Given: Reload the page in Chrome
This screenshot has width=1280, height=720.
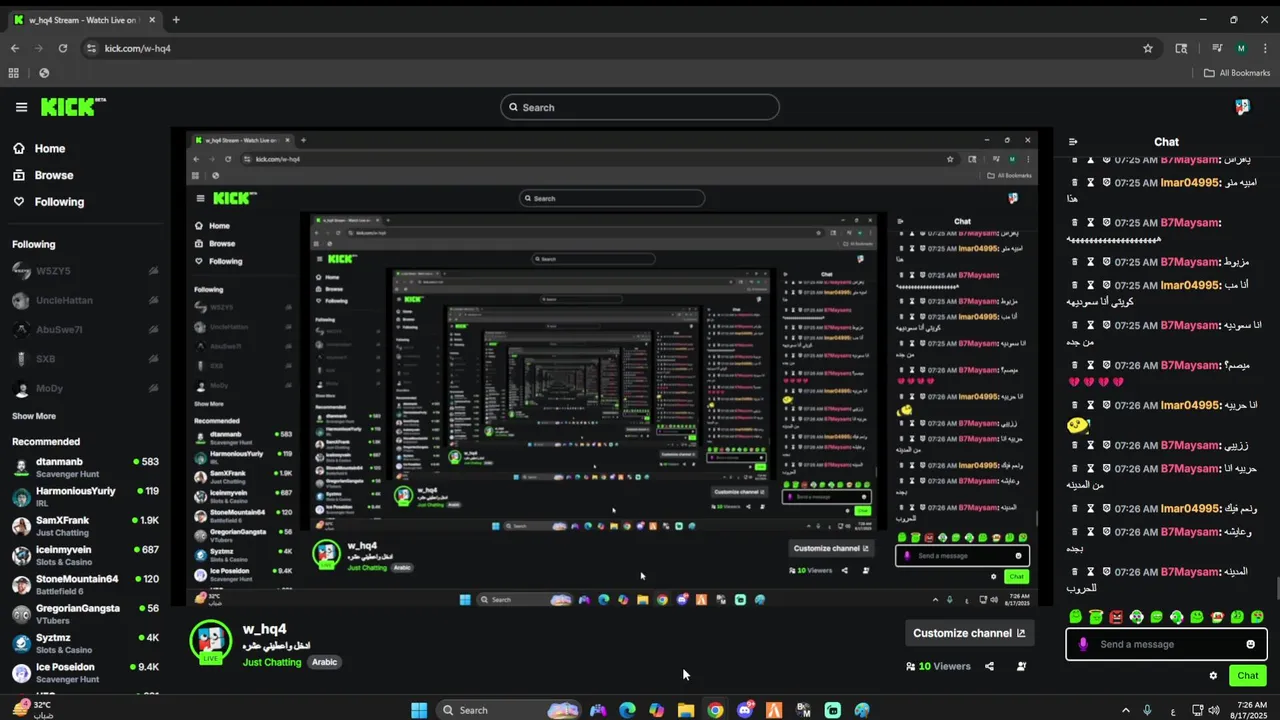Looking at the screenshot, I should click(x=63, y=48).
